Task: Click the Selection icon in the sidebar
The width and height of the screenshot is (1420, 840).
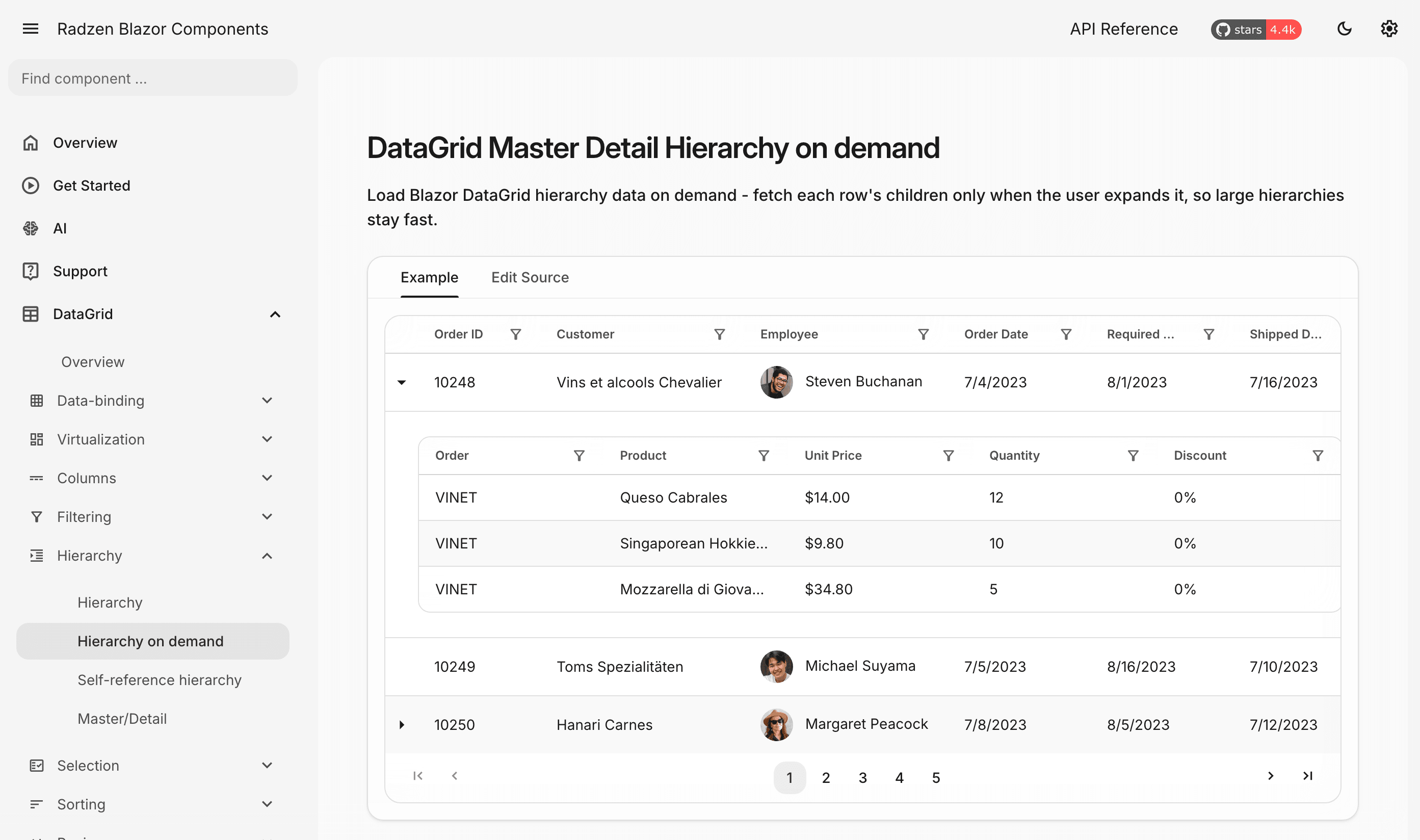Action: [x=37, y=766]
